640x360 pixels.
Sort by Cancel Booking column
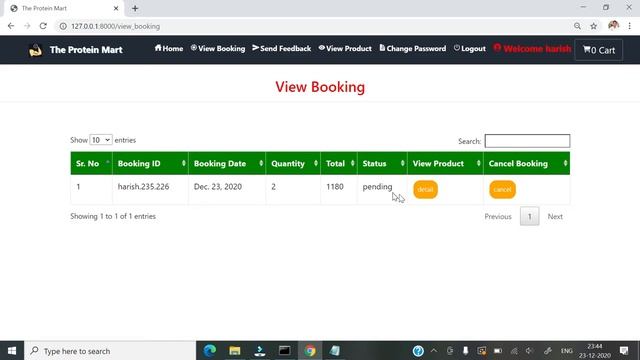click(x=527, y=163)
